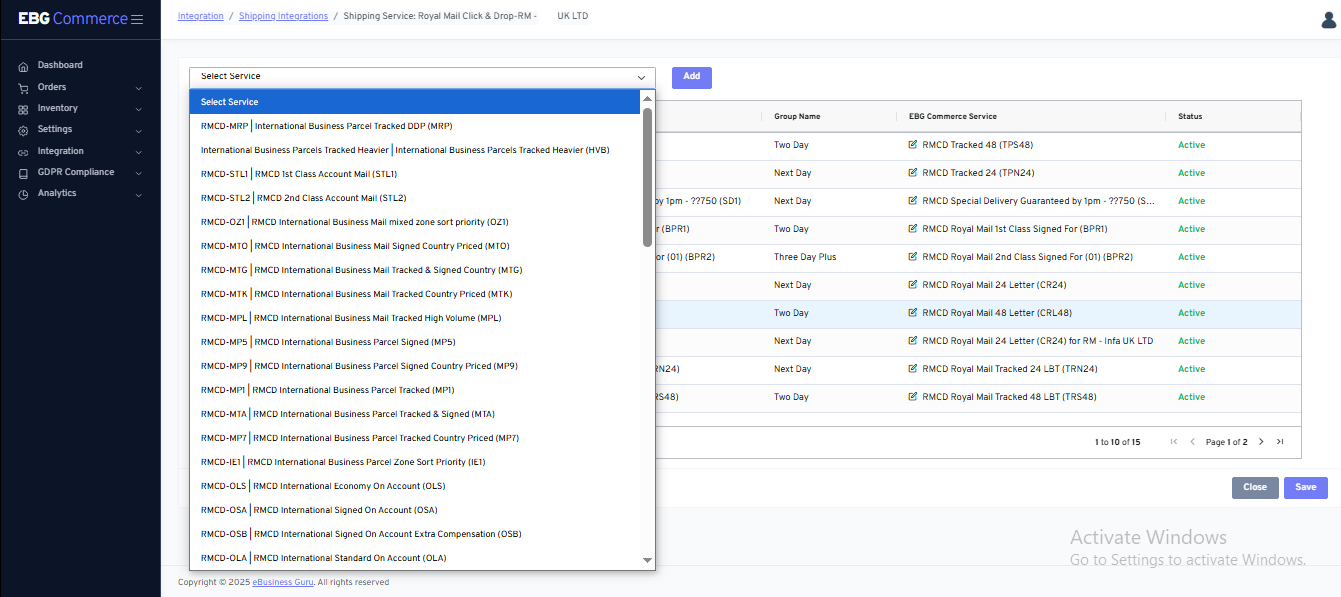Open the Shipping Integrations breadcrumb link
Image resolution: width=1341 pixels, height=597 pixels.
(x=283, y=16)
